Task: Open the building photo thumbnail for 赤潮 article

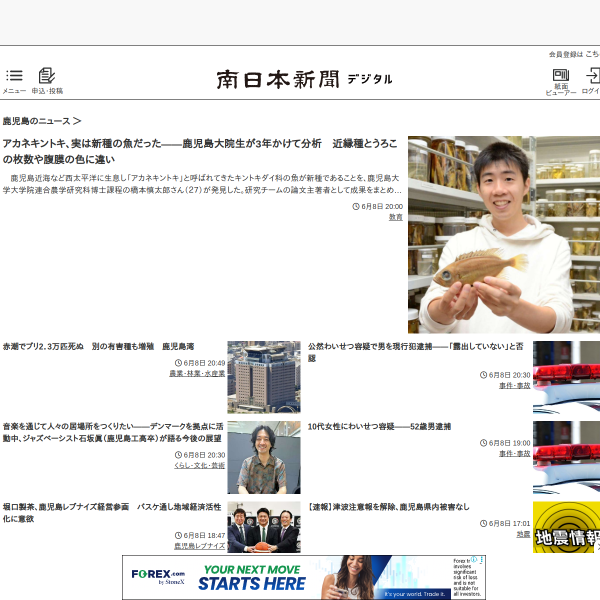Action: [x=264, y=377]
